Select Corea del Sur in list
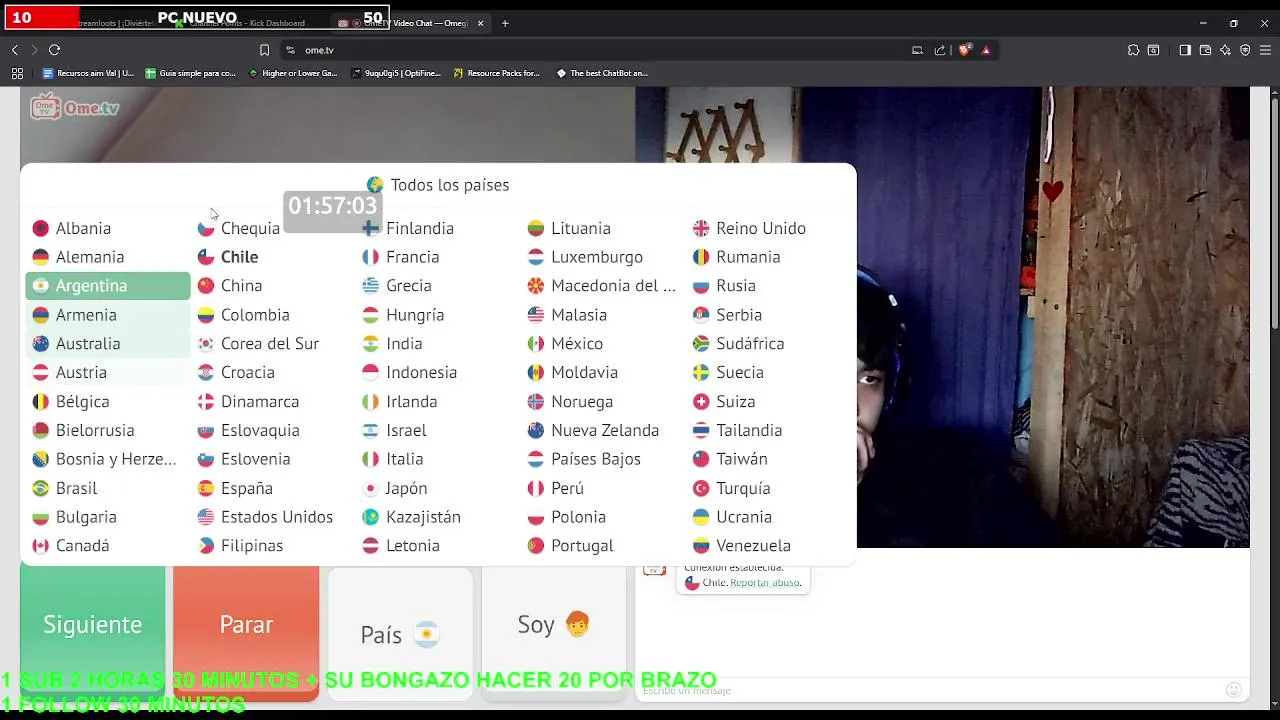Image resolution: width=1280 pixels, height=720 pixels. [272, 344]
